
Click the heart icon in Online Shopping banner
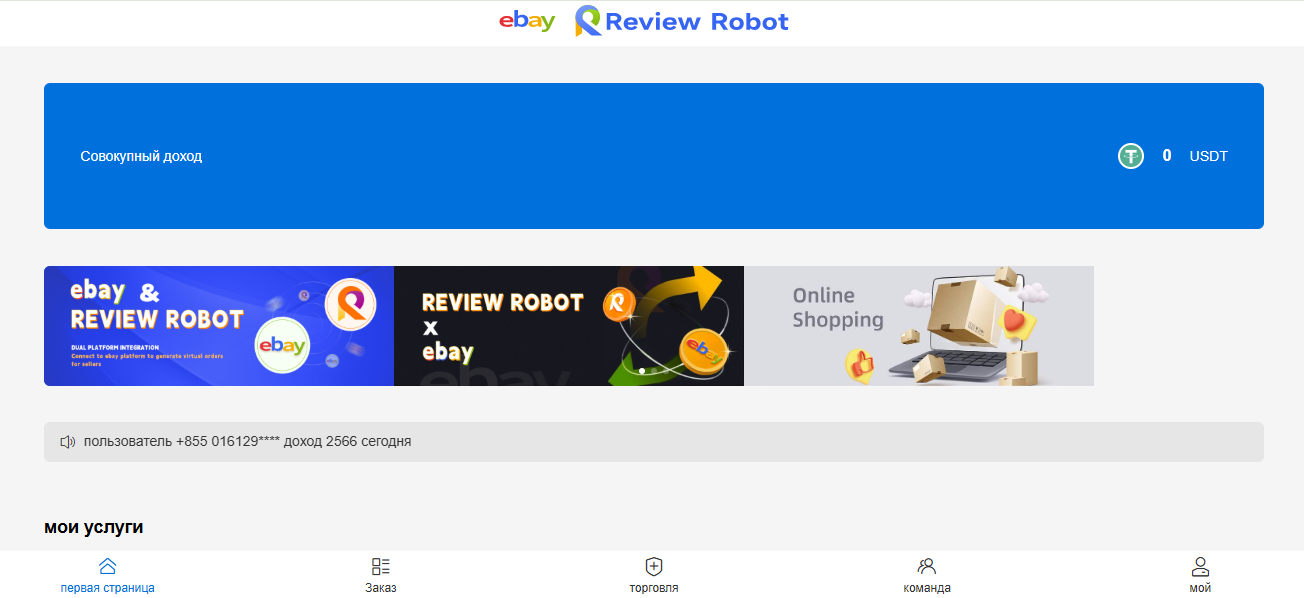point(1017,323)
